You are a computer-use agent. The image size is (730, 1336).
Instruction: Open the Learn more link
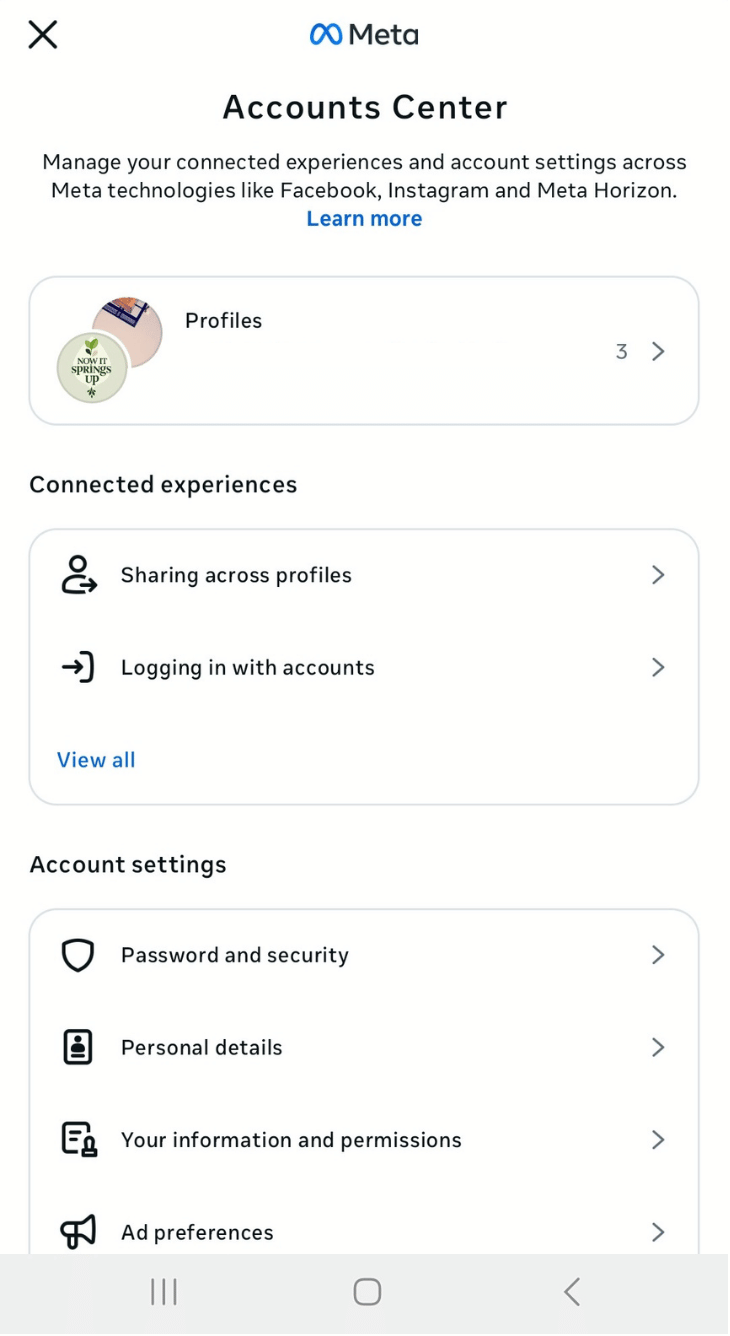tap(364, 218)
